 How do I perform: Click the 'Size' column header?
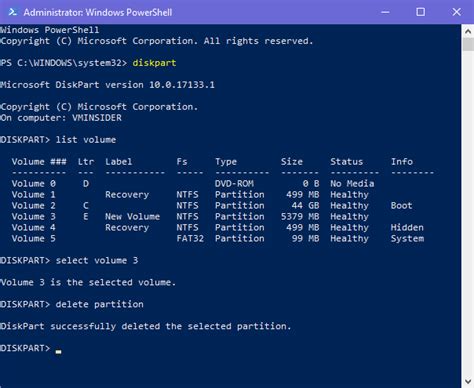point(292,162)
